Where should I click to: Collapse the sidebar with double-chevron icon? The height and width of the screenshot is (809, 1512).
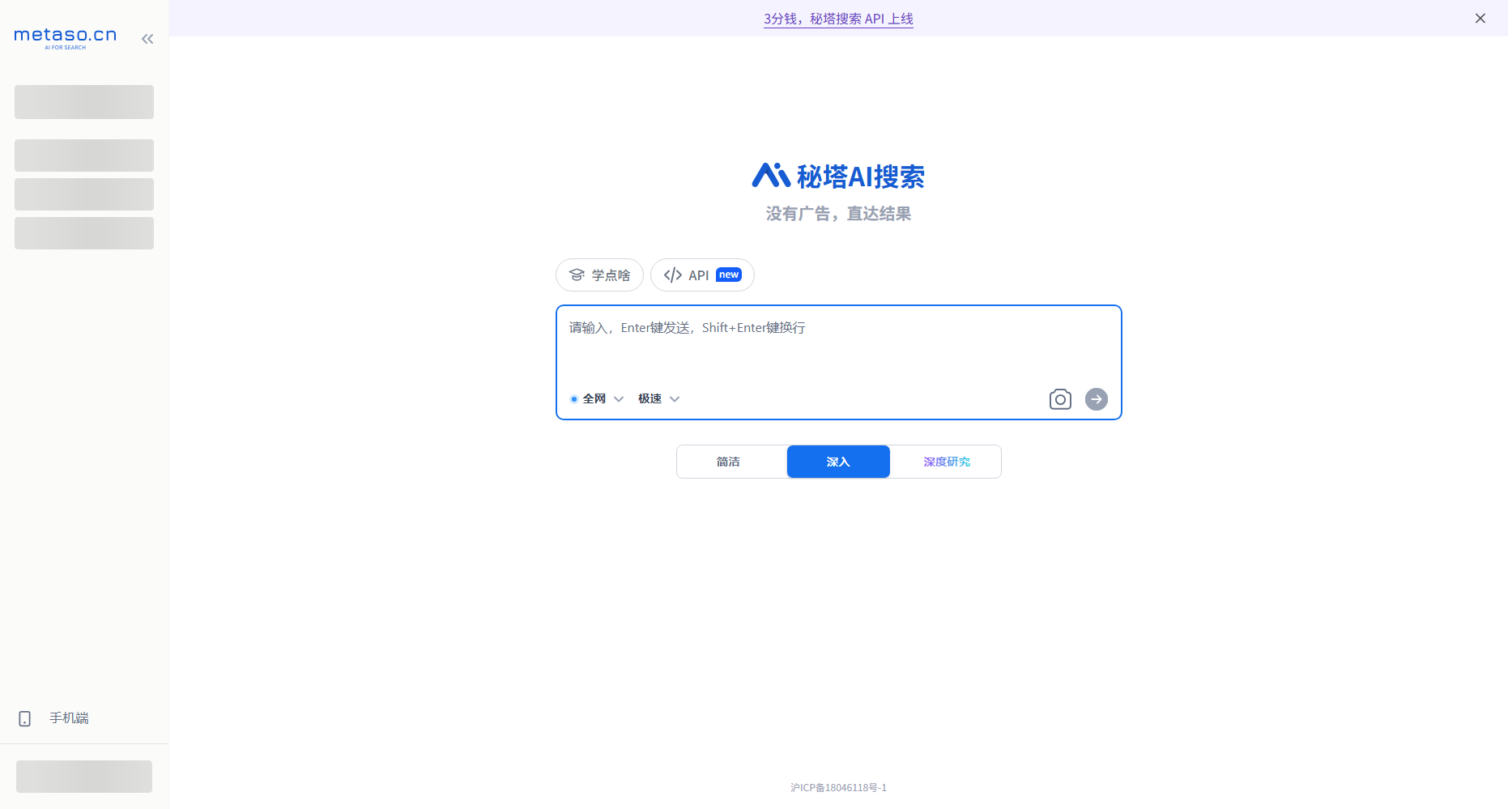(x=147, y=38)
